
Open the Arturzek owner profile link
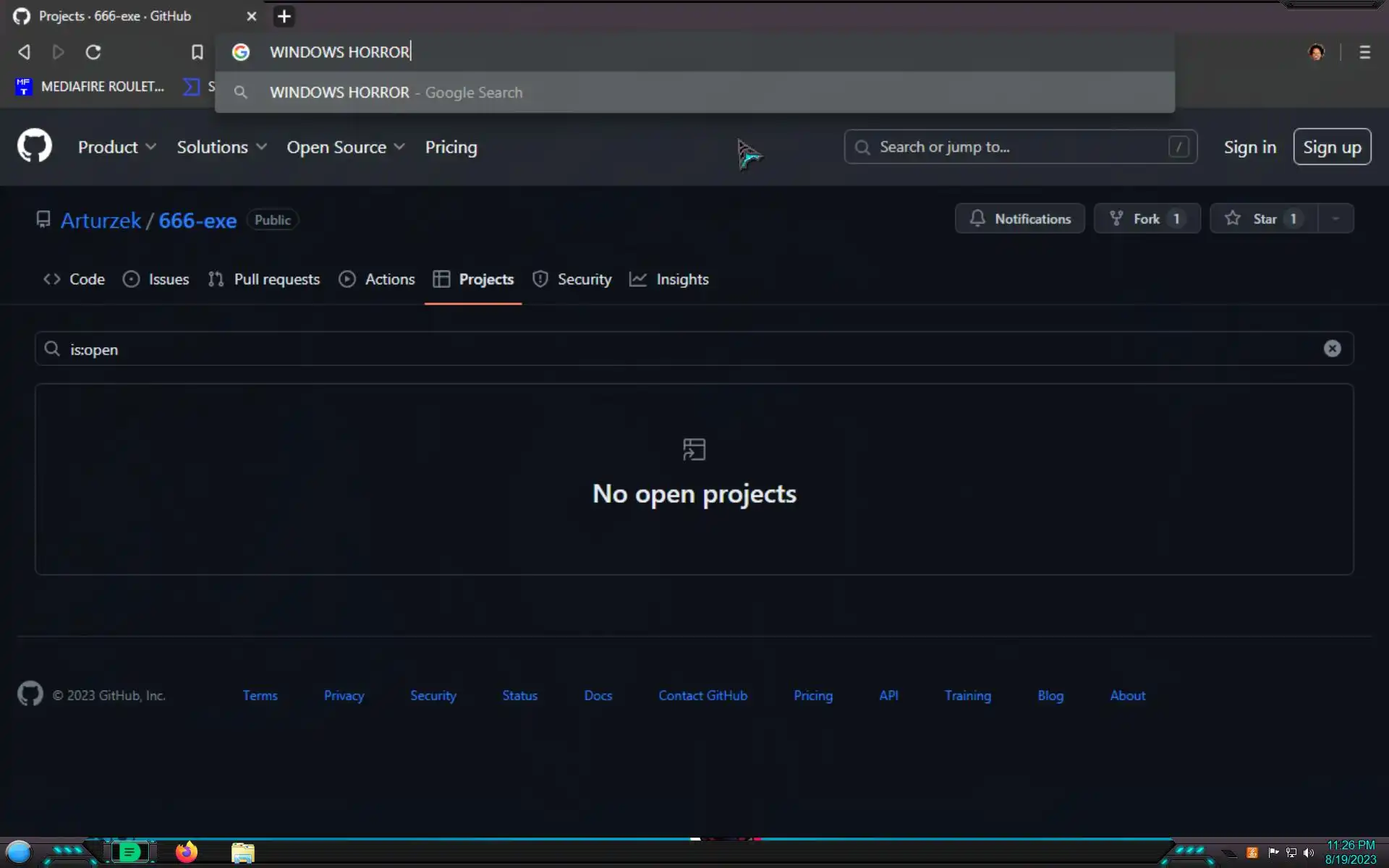point(101,221)
